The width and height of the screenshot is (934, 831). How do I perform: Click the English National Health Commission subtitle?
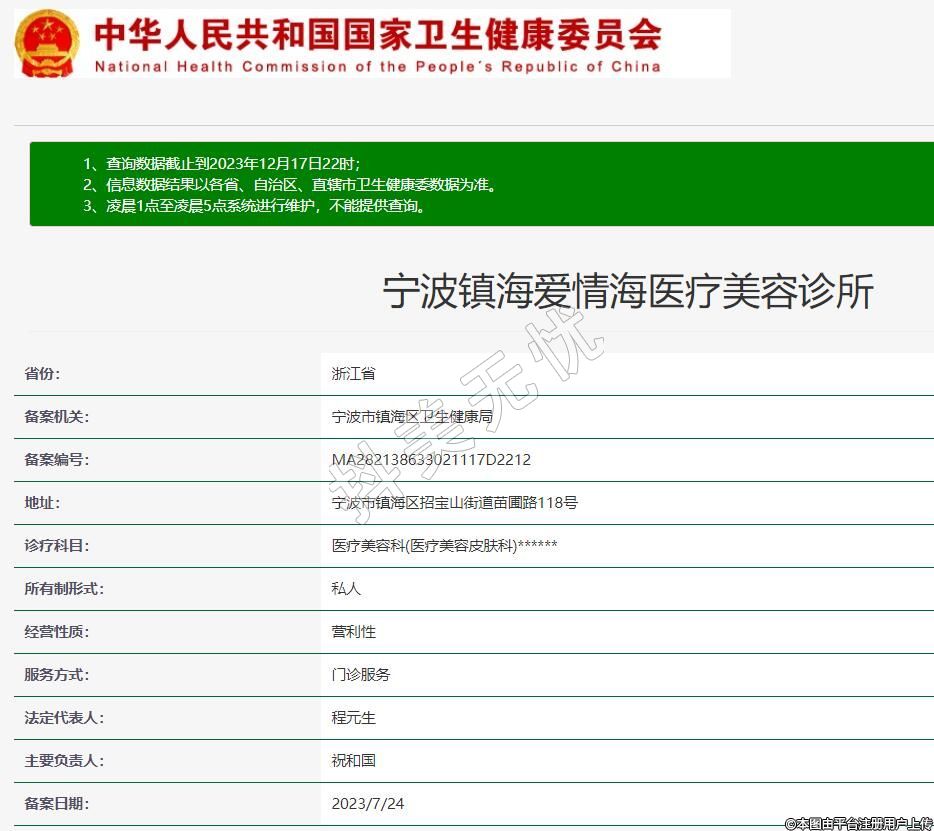click(377, 67)
